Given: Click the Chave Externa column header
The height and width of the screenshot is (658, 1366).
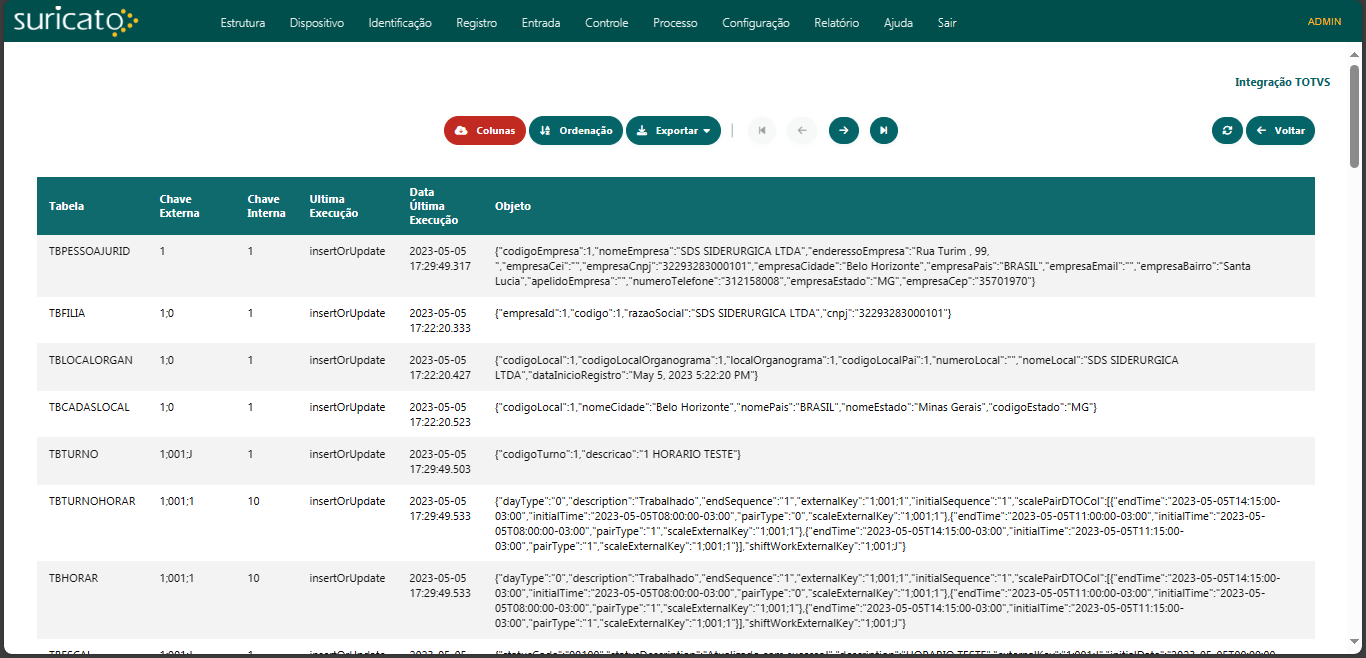Looking at the screenshot, I should click(x=179, y=206).
